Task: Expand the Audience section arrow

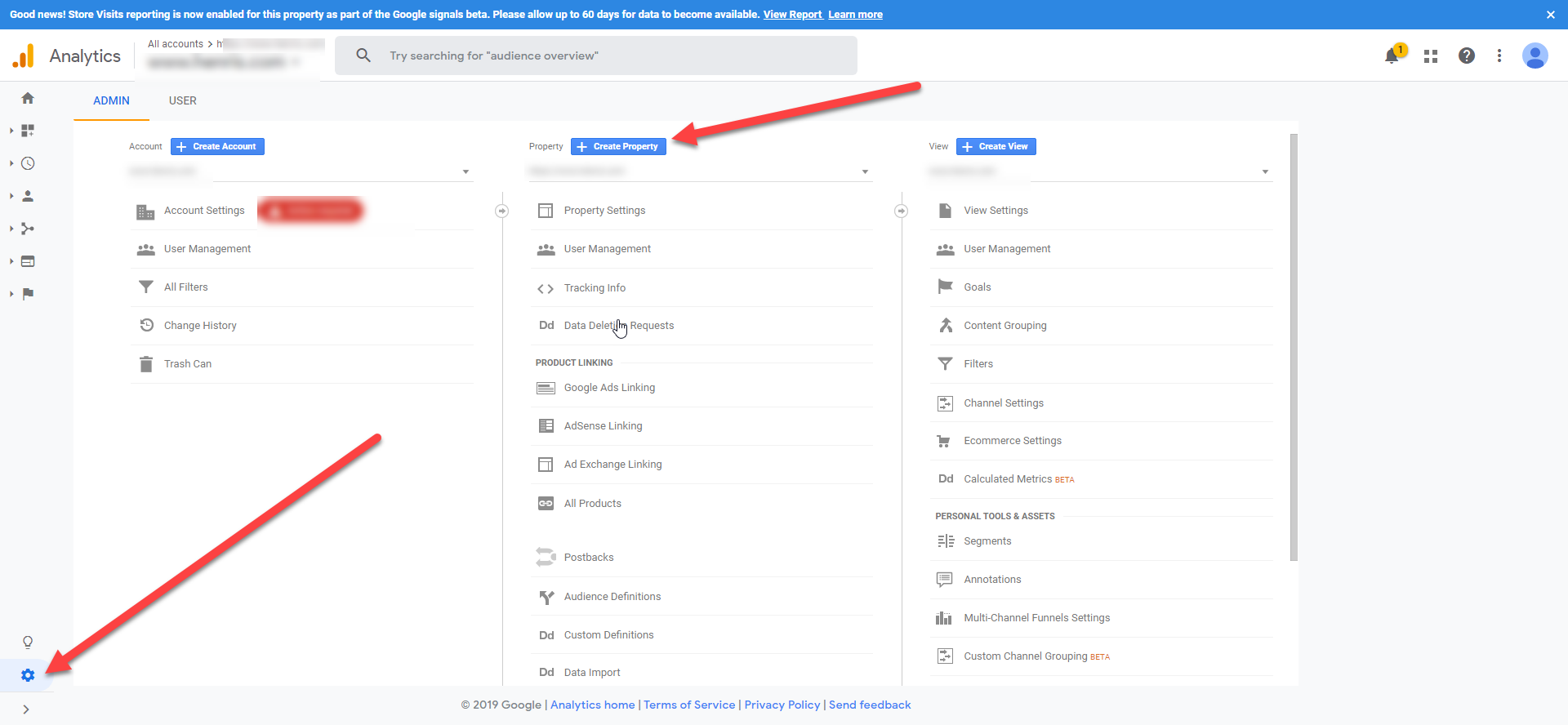Action: [x=11, y=196]
